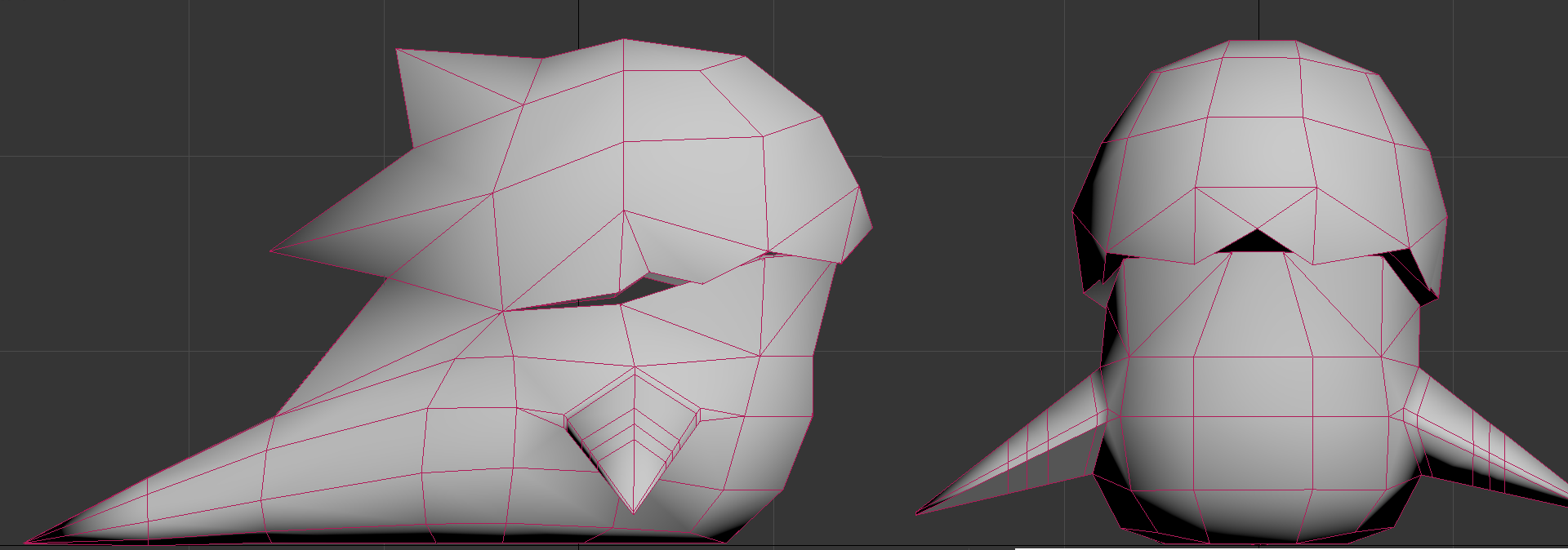Click the upper-left spike tip on side-view model
1568x550 pixels.
pos(398,51)
